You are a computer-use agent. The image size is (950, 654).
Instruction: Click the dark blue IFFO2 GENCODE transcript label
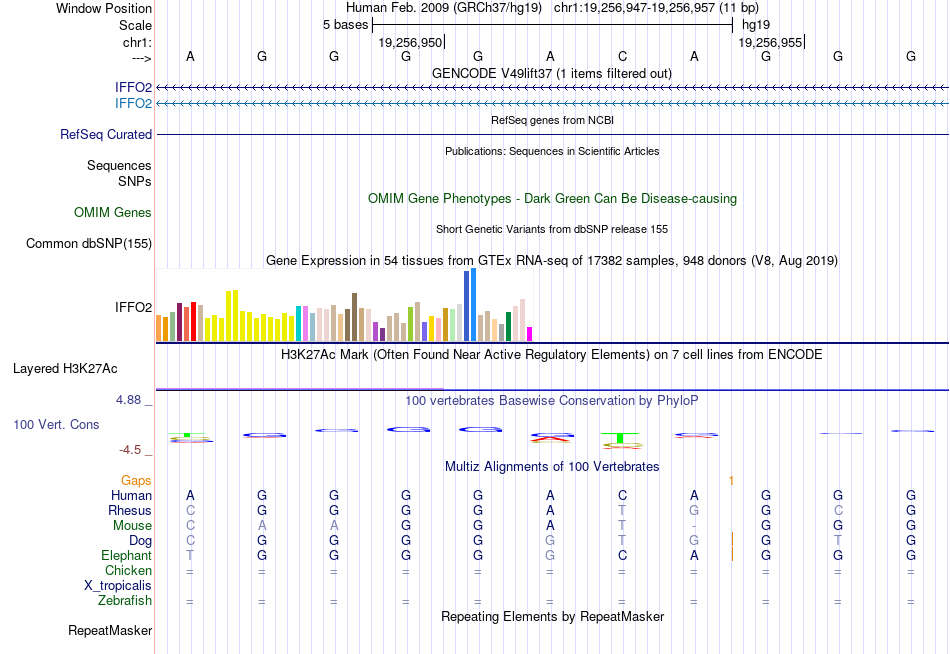tap(133, 87)
